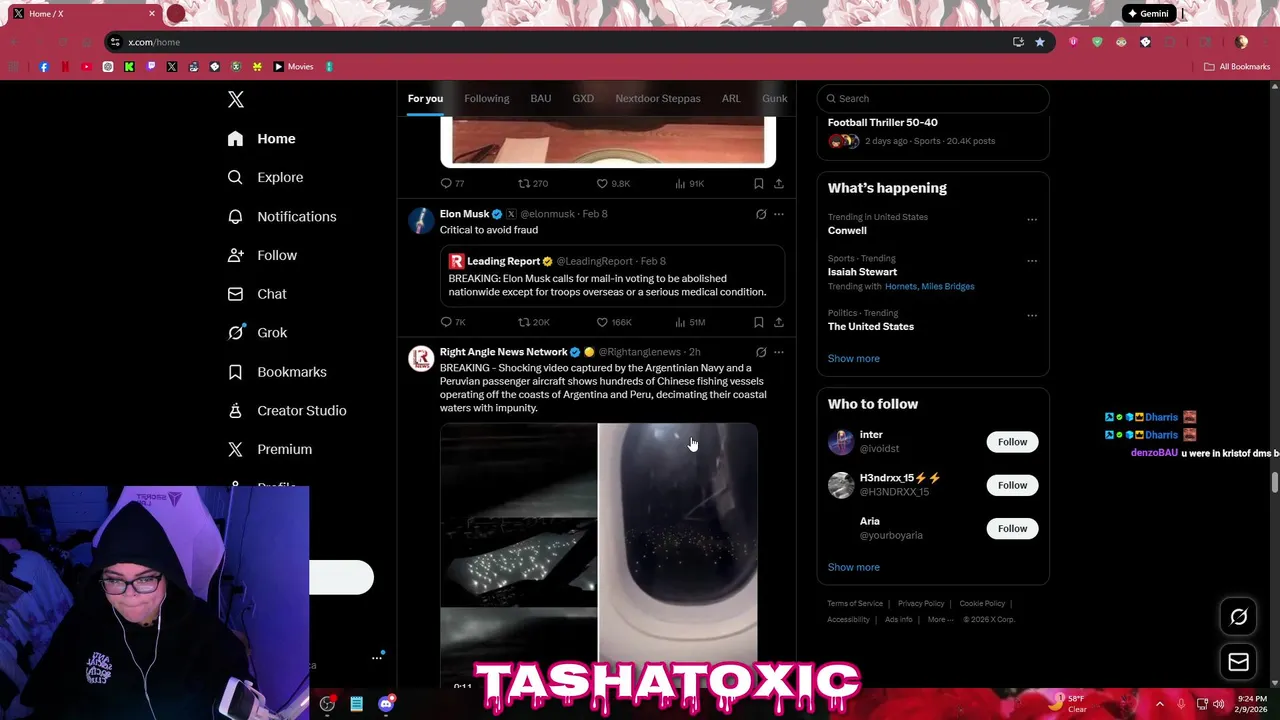Open the Movies bookmark
This screenshot has height=720, width=1280.
[x=294, y=67]
